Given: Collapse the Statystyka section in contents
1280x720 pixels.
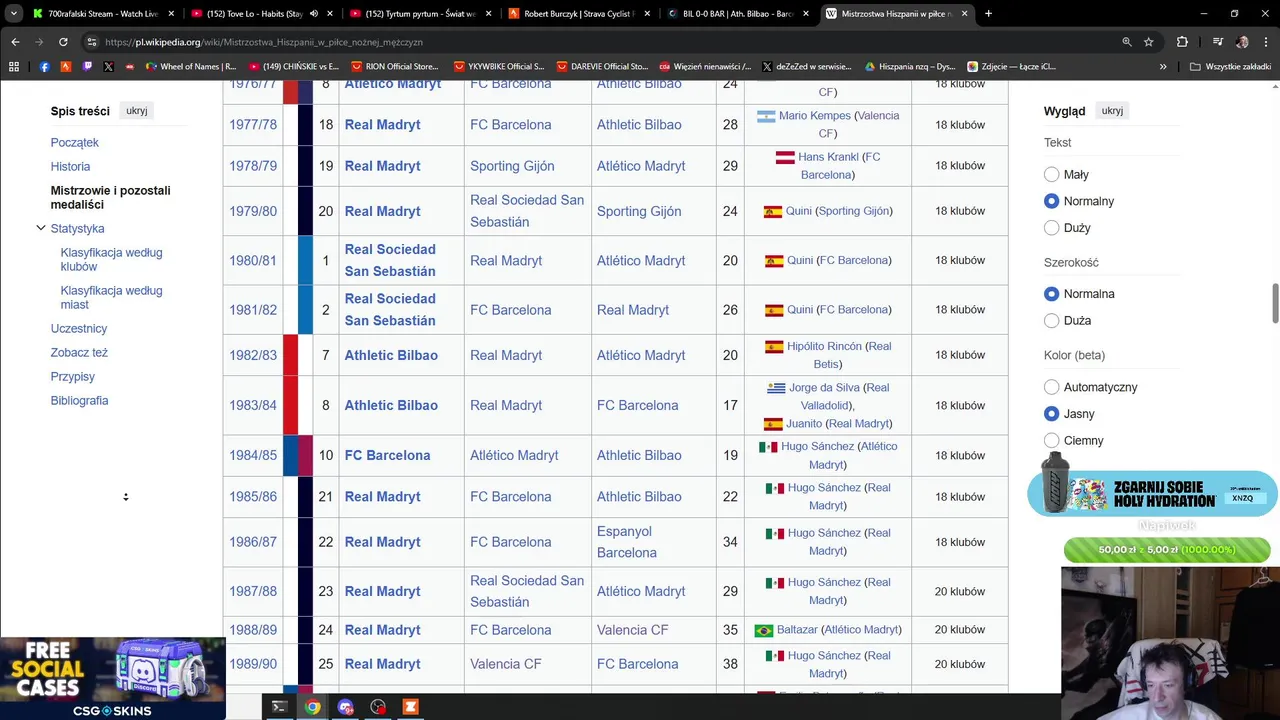Looking at the screenshot, I should [x=41, y=228].
